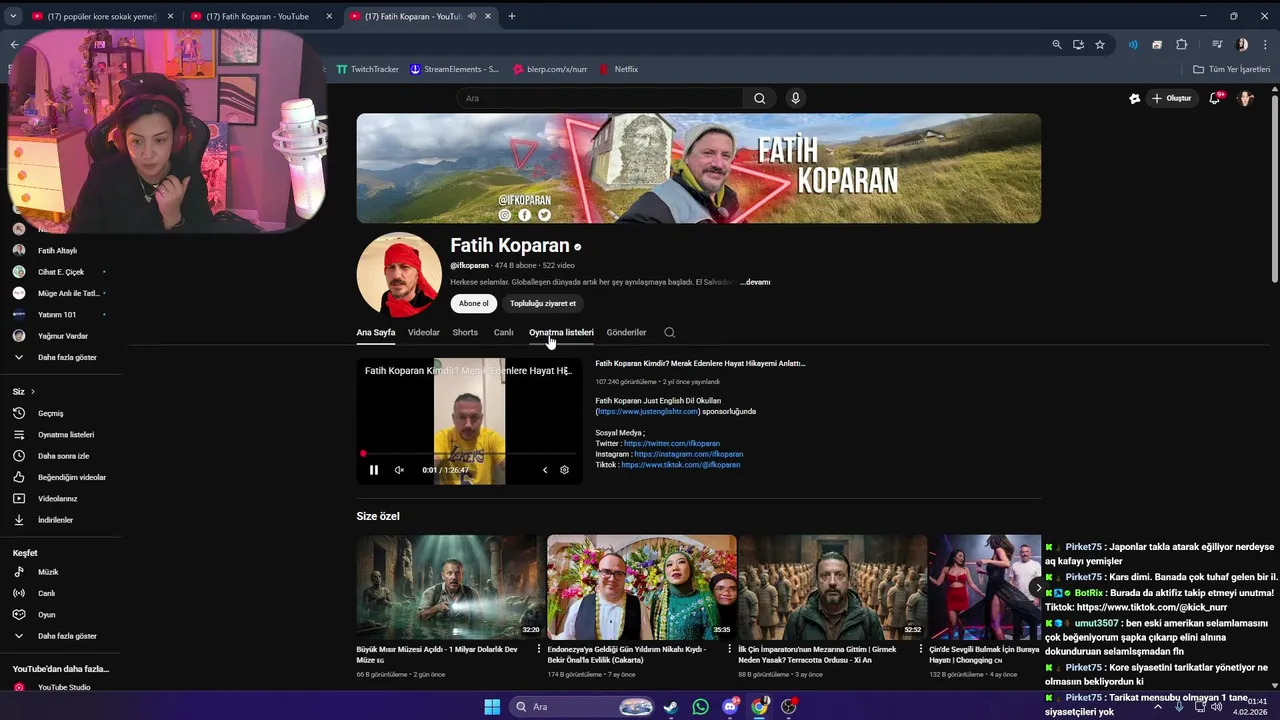Pause the channel trailer video
Screen dimensions: 1280x720
[x=374, y=470]
